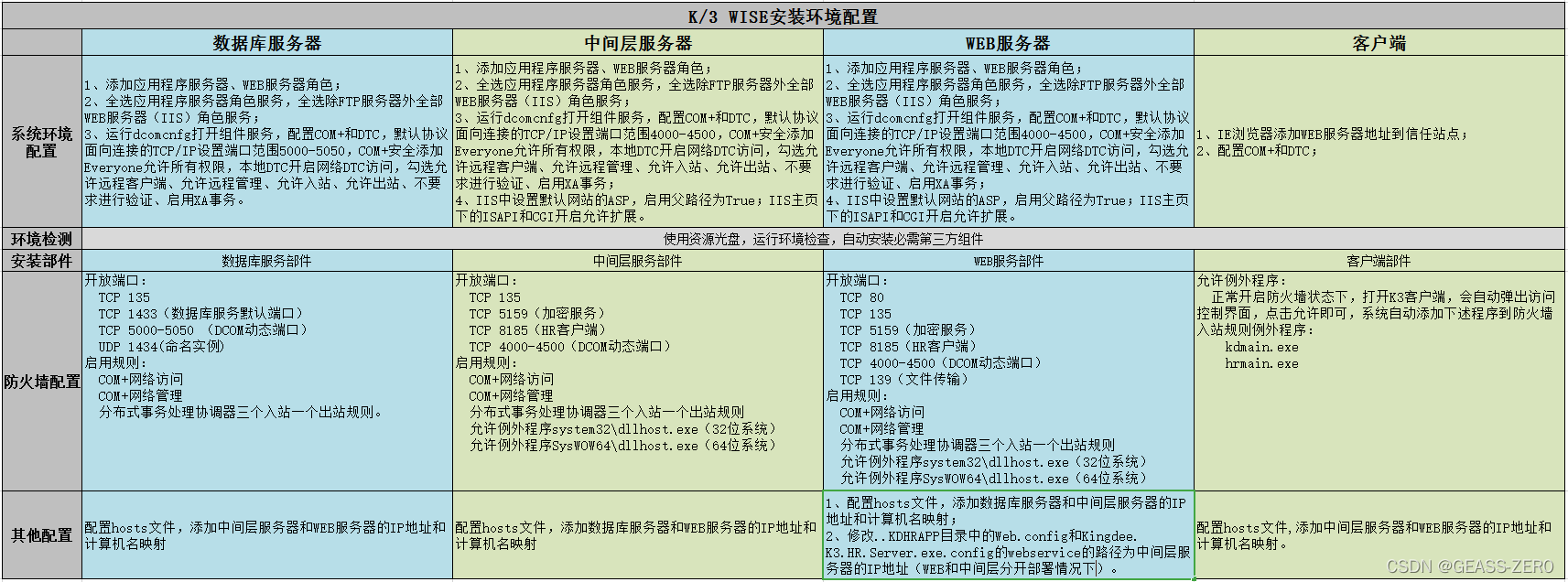Click the 系统环境配置 cell under WEB服务器
Screen dimensions: 1568x582
click(1008, 142)
